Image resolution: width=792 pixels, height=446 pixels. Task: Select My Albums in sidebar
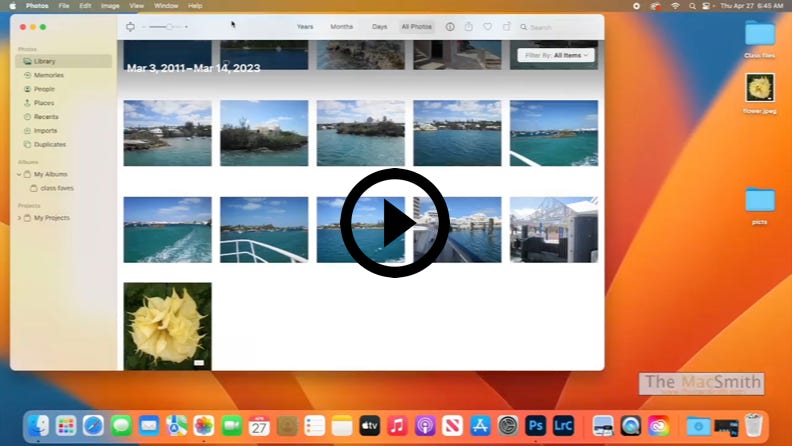(51, 174)
